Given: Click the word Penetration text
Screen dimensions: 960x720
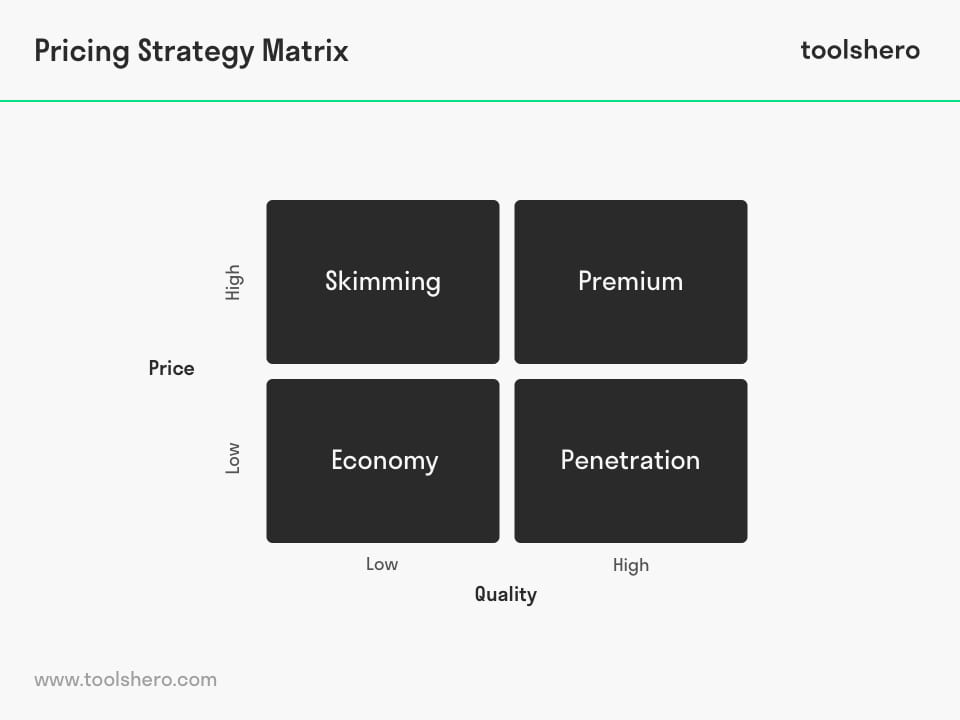Looking at the screenshot, I should 630,460.
